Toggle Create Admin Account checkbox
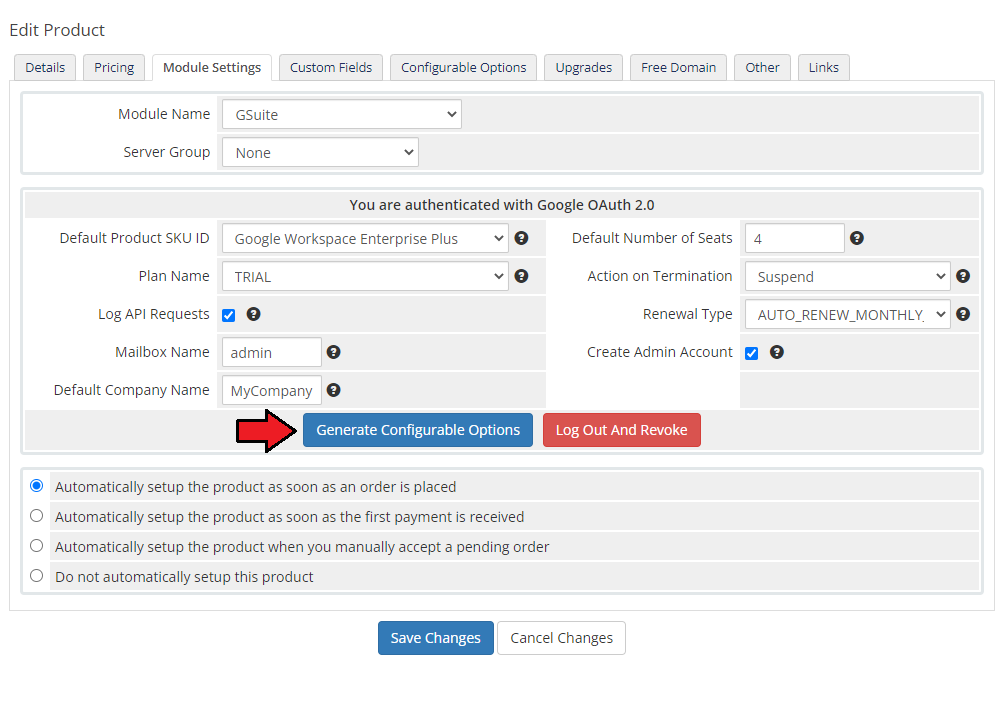 coord(752,353)
